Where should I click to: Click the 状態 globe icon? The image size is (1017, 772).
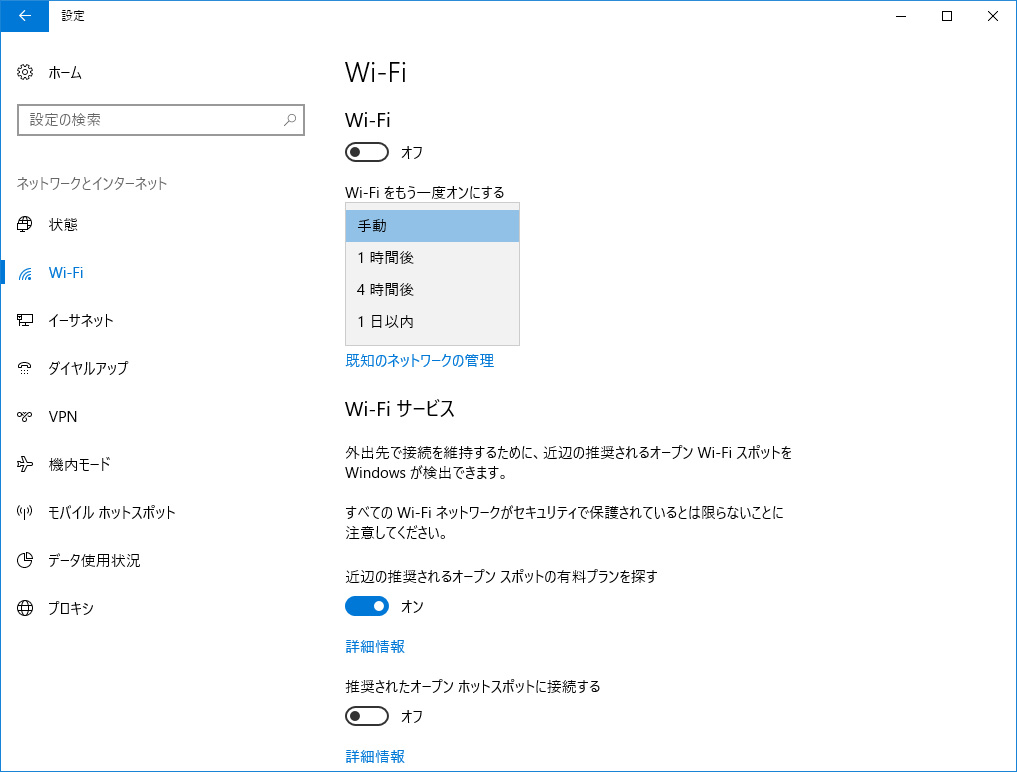click(26, 225)
